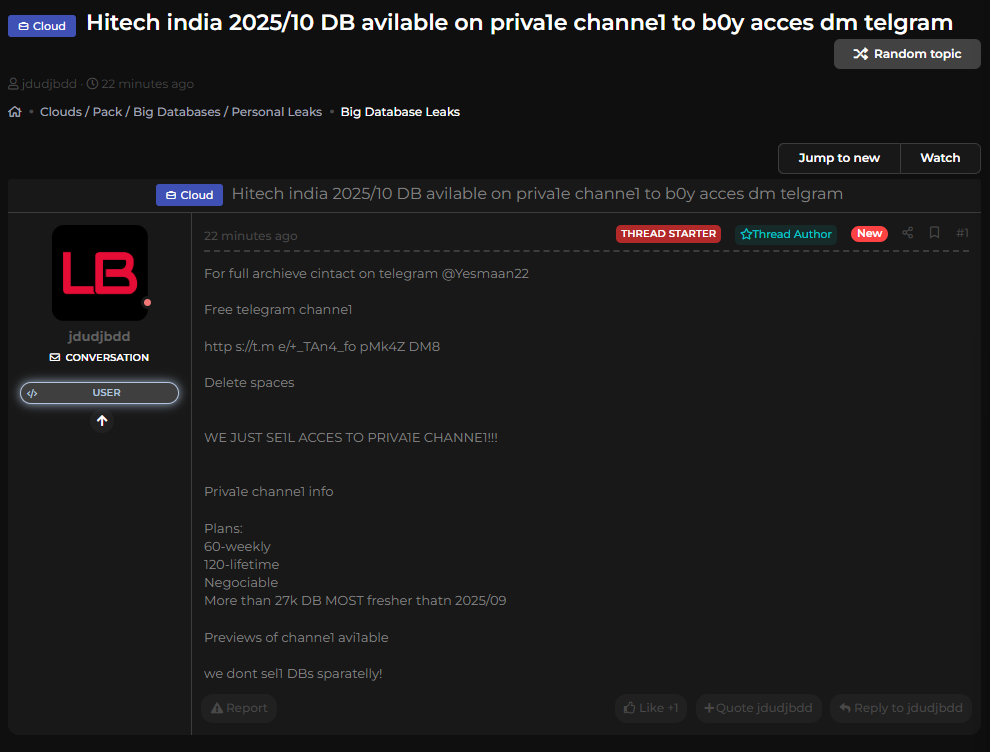Click the Random topic button
Viewport: 990px width, 752px height.
[x=907, y=54]
